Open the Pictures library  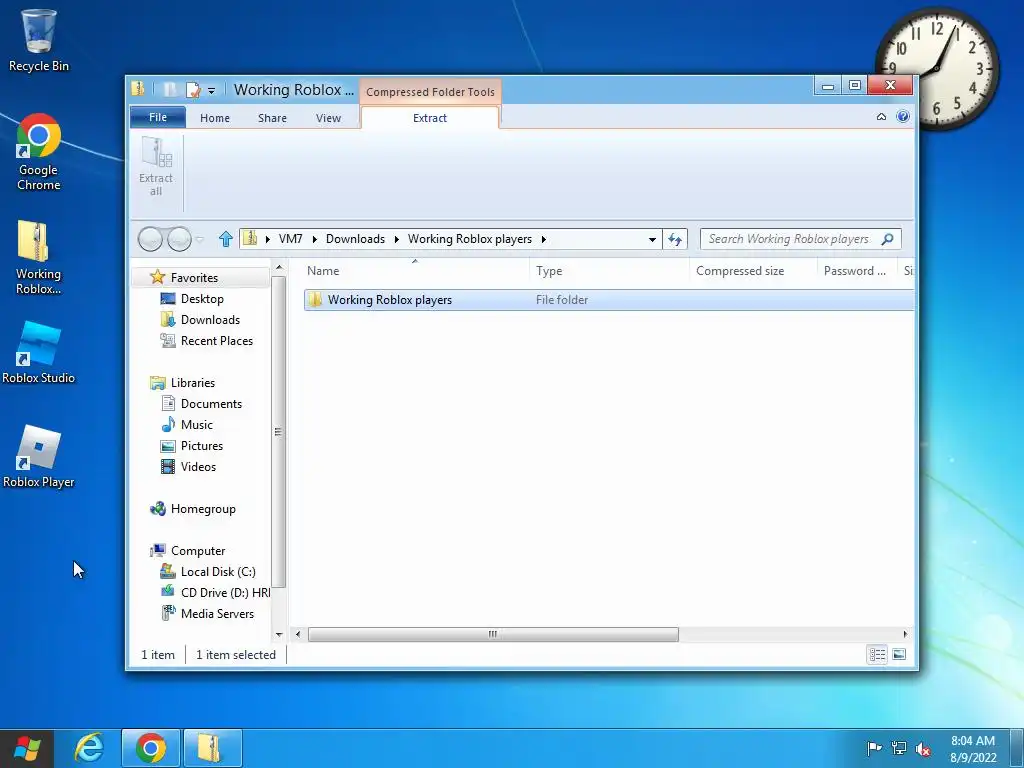[192, 446]
